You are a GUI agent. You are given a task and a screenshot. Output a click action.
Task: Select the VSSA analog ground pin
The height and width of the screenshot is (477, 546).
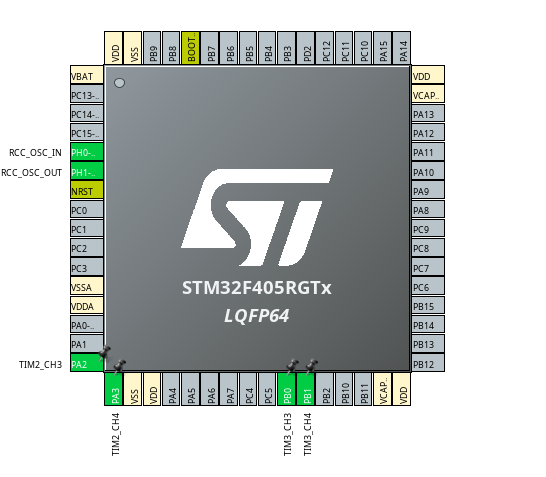click(x=87, y=287)
